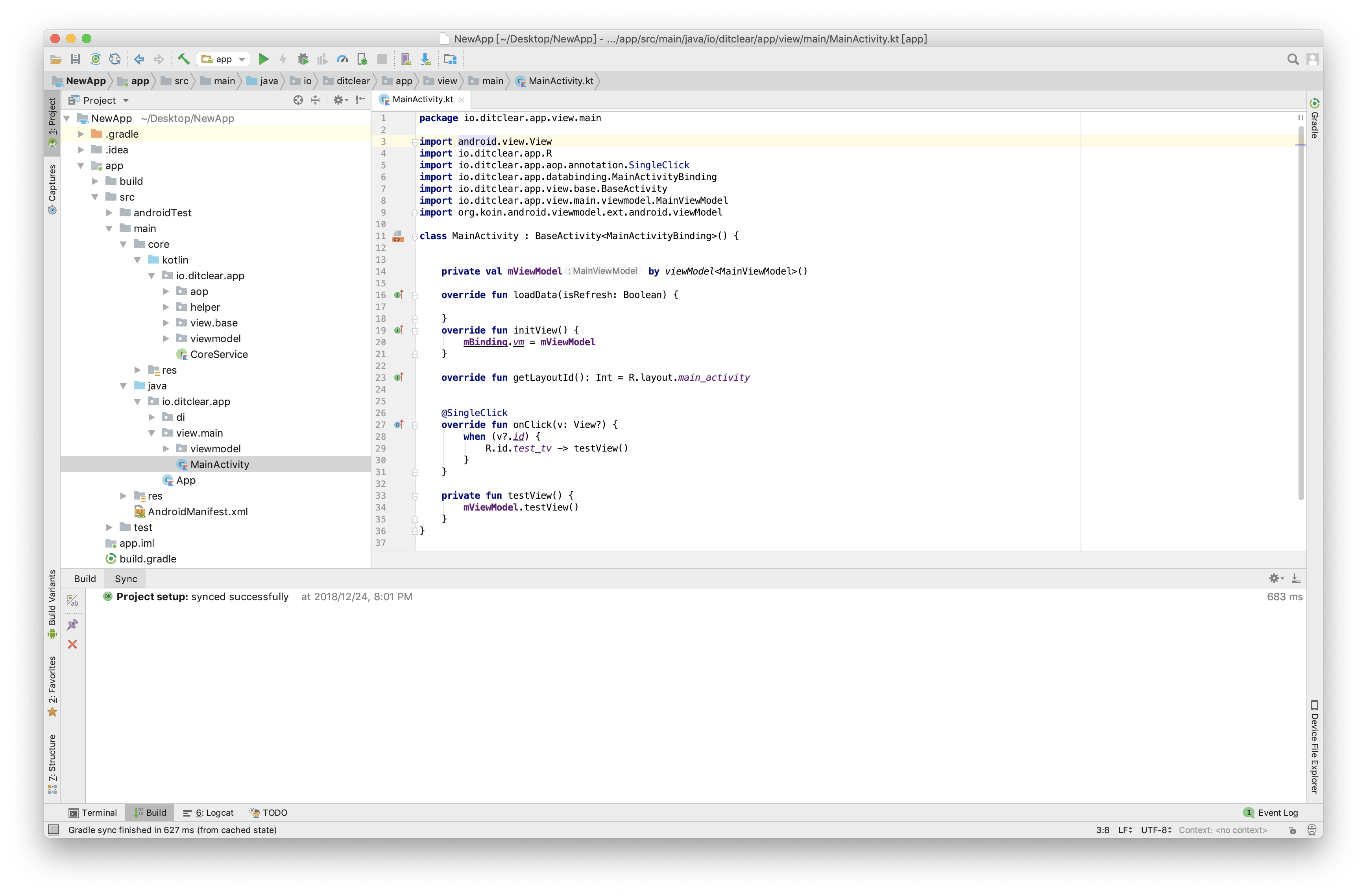Open the Event Log button

pos(1271,812)
